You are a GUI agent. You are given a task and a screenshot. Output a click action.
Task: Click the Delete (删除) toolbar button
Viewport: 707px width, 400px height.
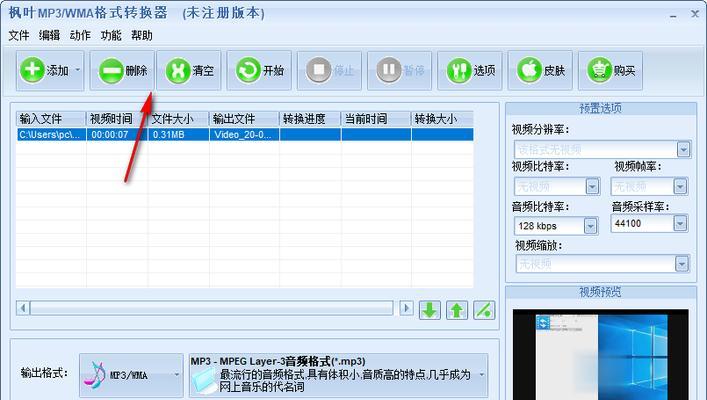[x=122, y=70]
